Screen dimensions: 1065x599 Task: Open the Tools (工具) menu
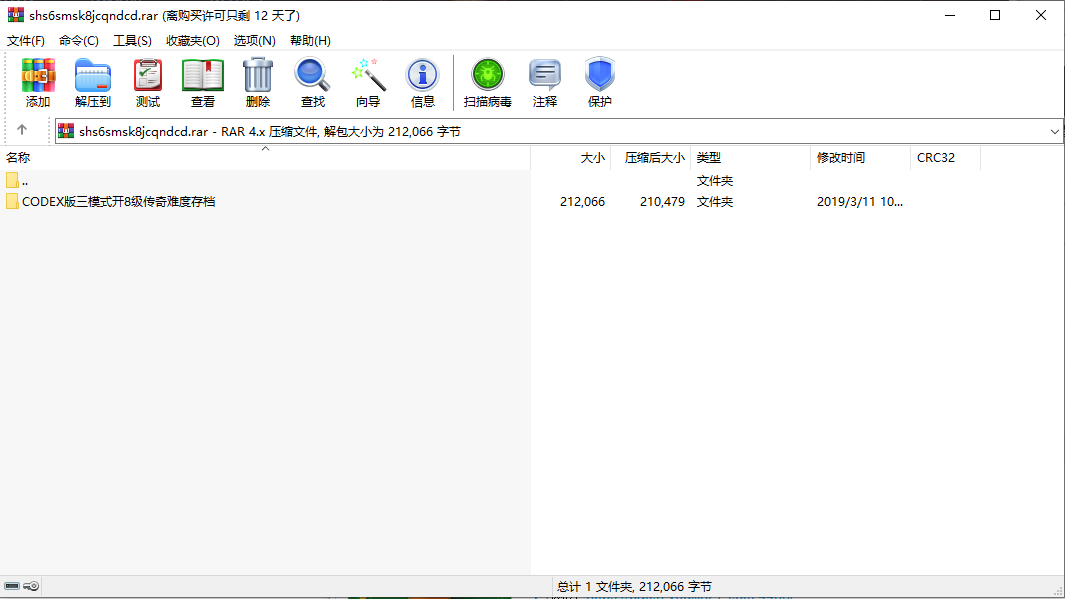coord(132,41)
